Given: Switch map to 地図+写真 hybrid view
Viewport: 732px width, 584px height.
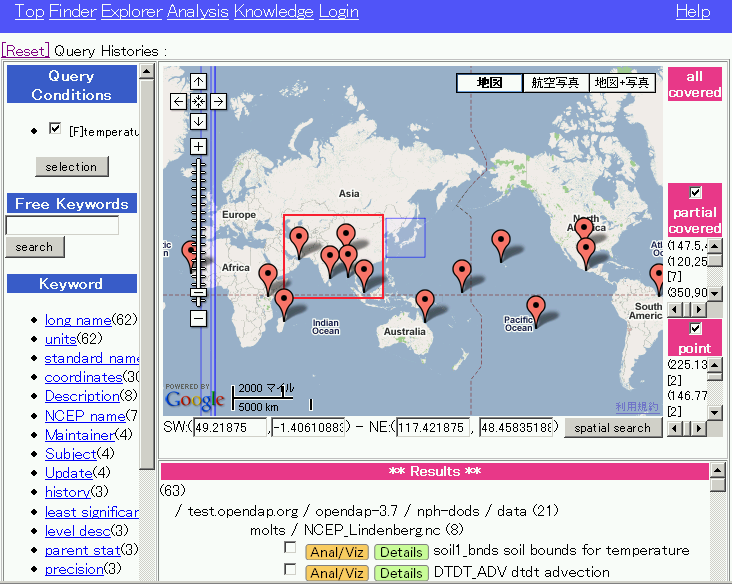Looking at the screenshot, I should point(621,83).
